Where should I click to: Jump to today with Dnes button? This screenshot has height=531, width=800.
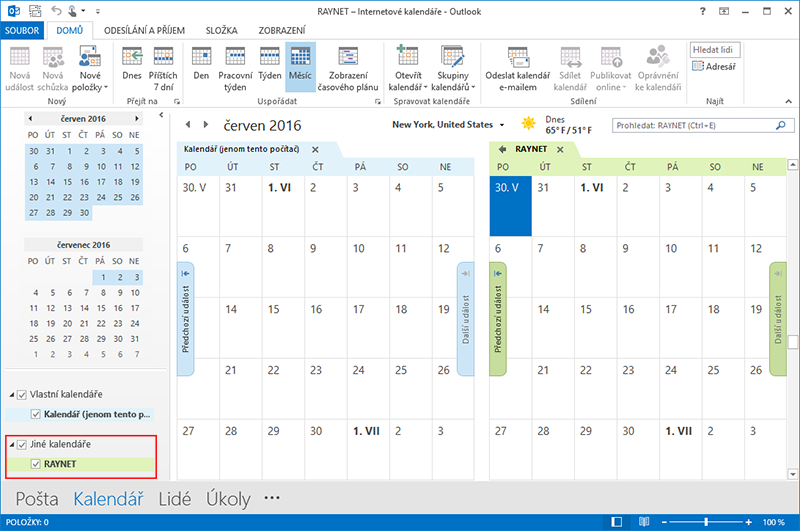tap(132, 63)
